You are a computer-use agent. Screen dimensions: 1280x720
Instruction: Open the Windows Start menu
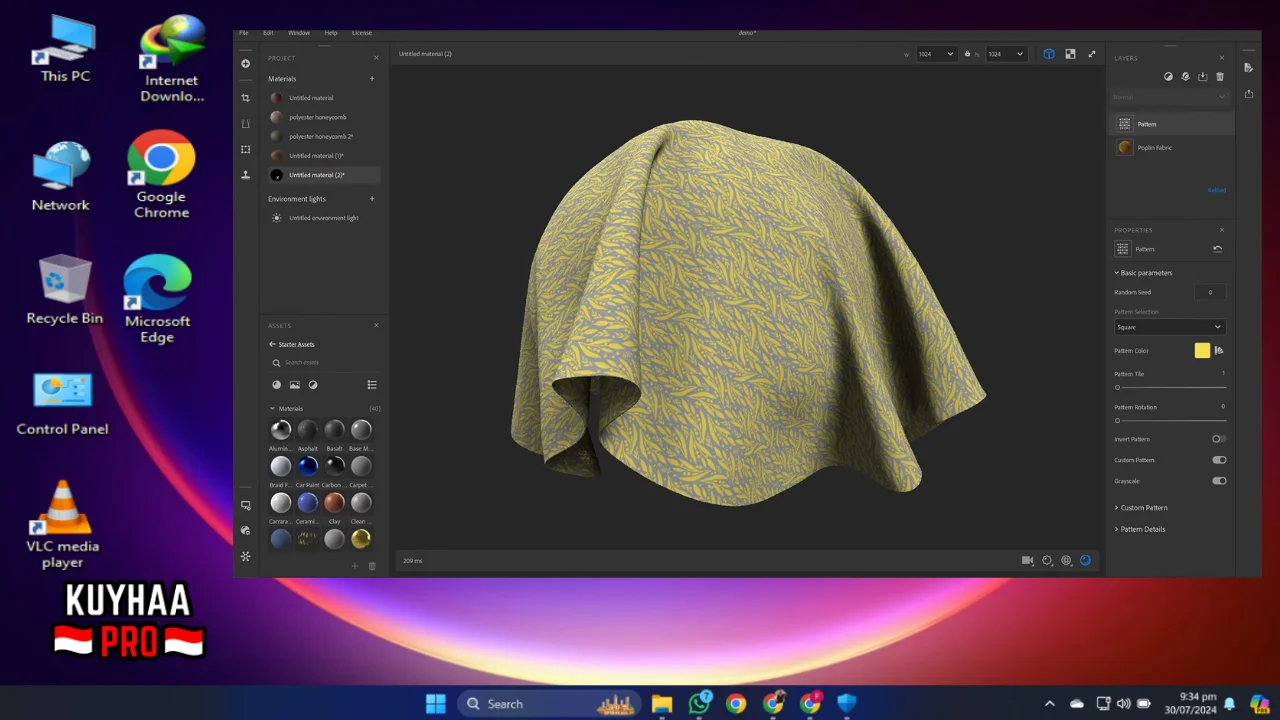[436, 703]
